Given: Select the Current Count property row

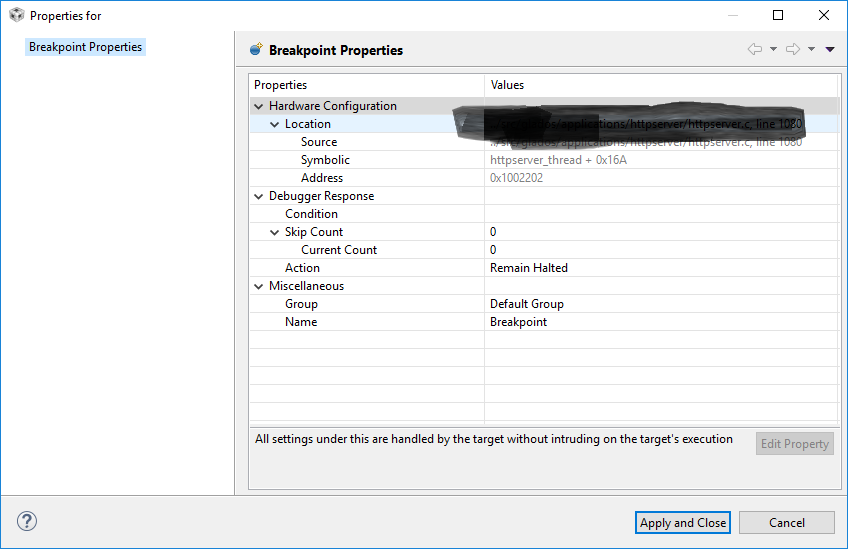Looking at the screenshot, I should tap(544, 249).
